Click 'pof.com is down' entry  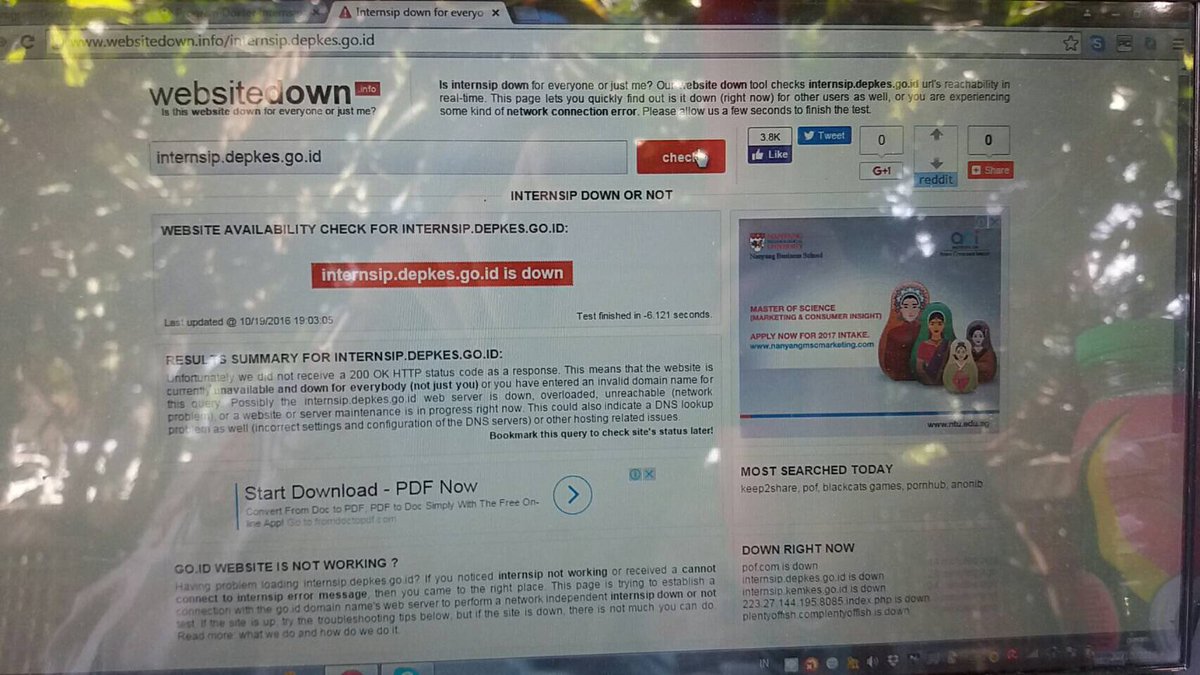(x=782, y=566)
